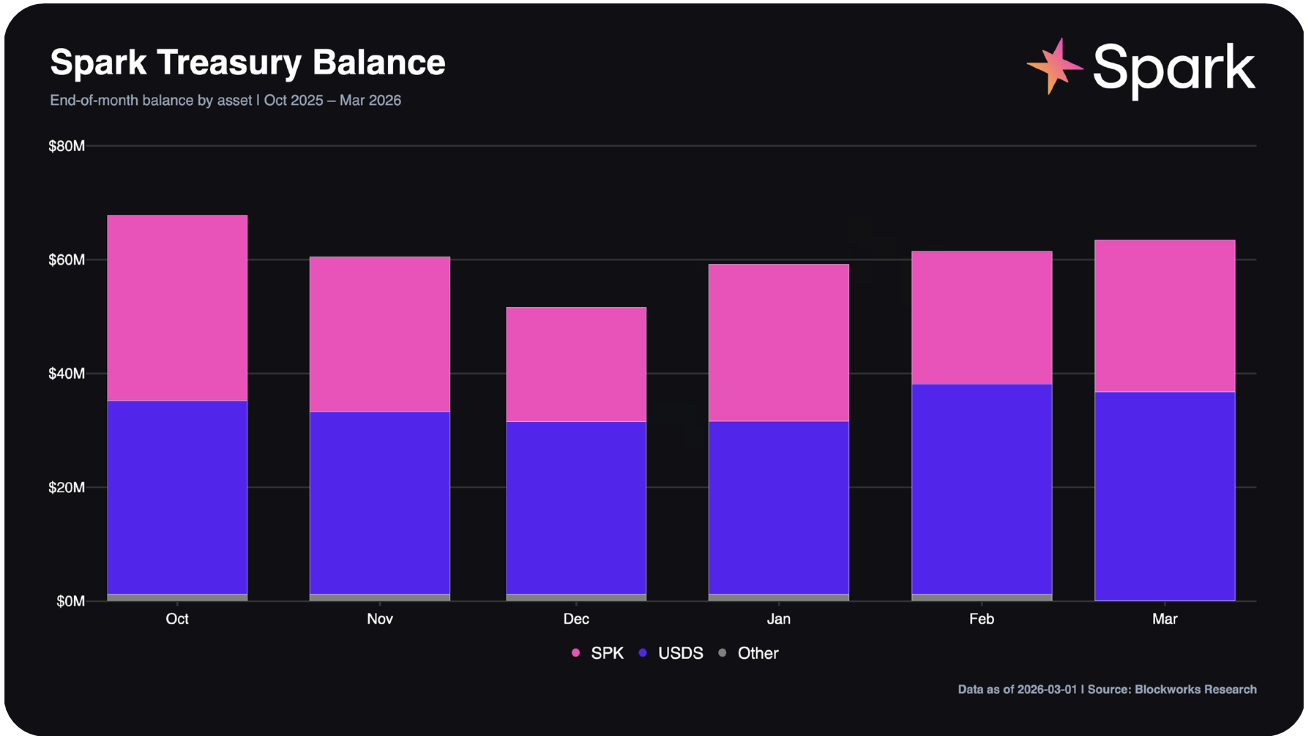Image resolution: width=1308 pixels, height=740 pixels.
Task: Select the Dec USDS bar segment
Action: click(x=576, y=508)
